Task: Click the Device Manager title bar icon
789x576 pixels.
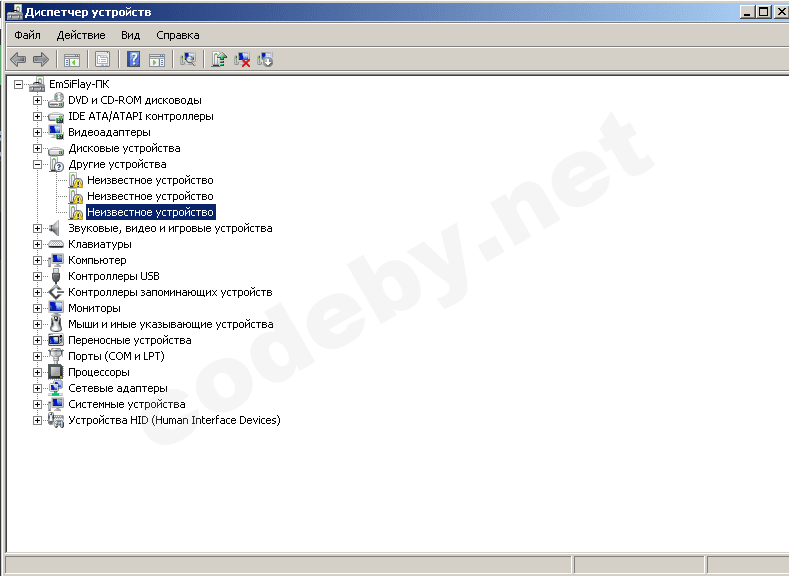Action: point(14,12)
